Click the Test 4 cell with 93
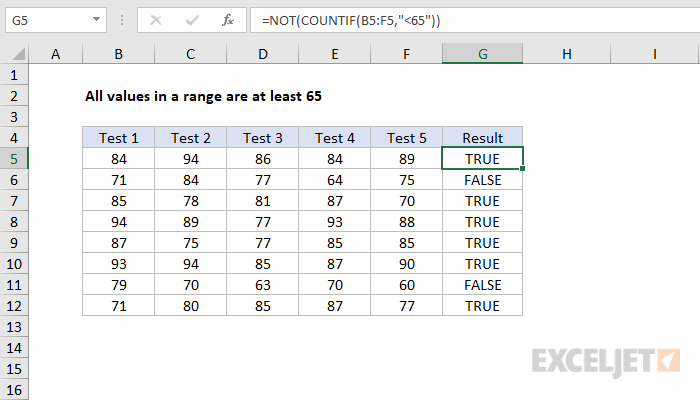This screenshot has width=700, height=400. point(334,222)
